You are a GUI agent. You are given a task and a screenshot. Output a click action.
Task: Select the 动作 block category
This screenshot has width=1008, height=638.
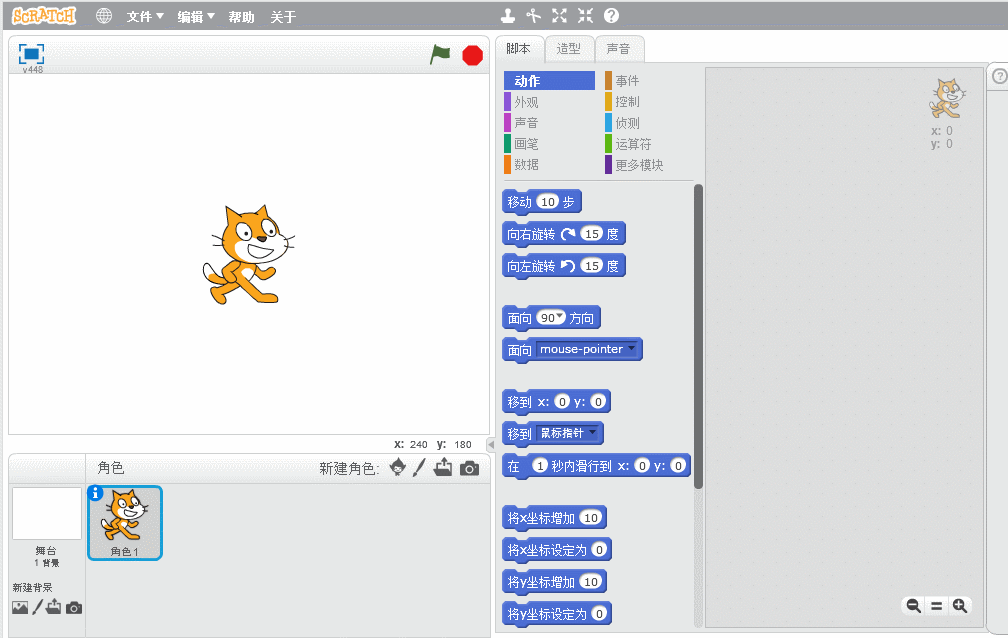[x=549, y=81]
